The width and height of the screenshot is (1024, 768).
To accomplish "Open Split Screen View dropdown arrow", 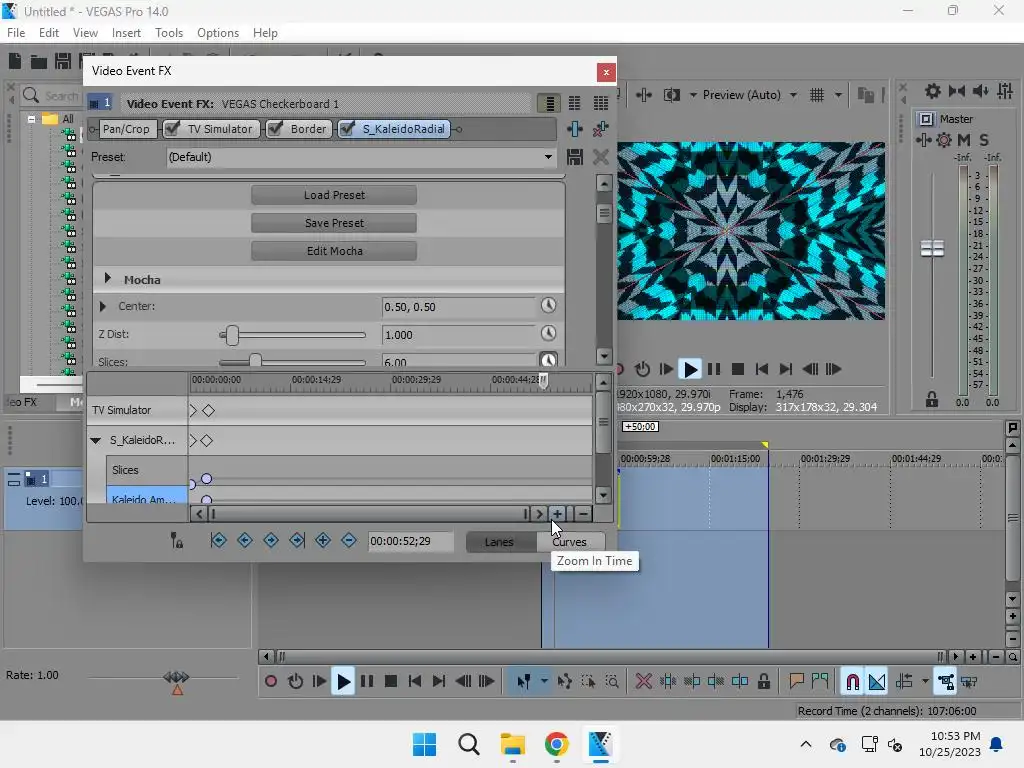I will tap(692, 95).
